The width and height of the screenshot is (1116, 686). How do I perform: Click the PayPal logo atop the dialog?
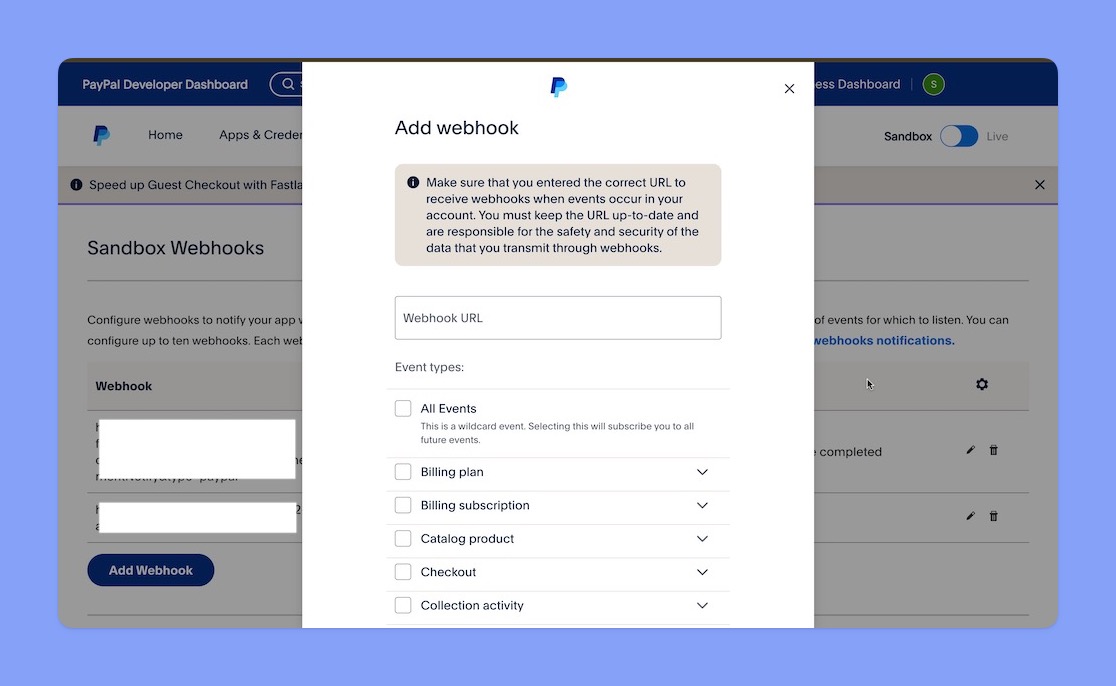click(559, 87)
